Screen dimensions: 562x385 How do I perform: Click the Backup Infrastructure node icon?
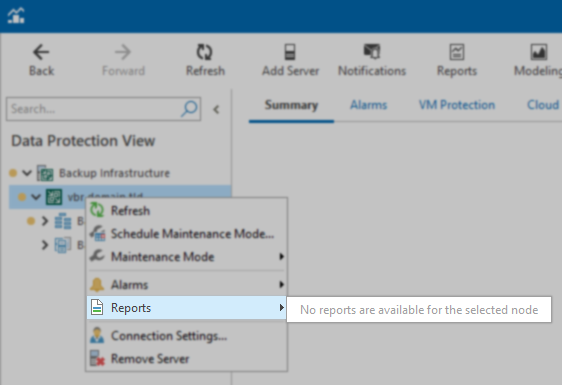(x=45, y=173)
